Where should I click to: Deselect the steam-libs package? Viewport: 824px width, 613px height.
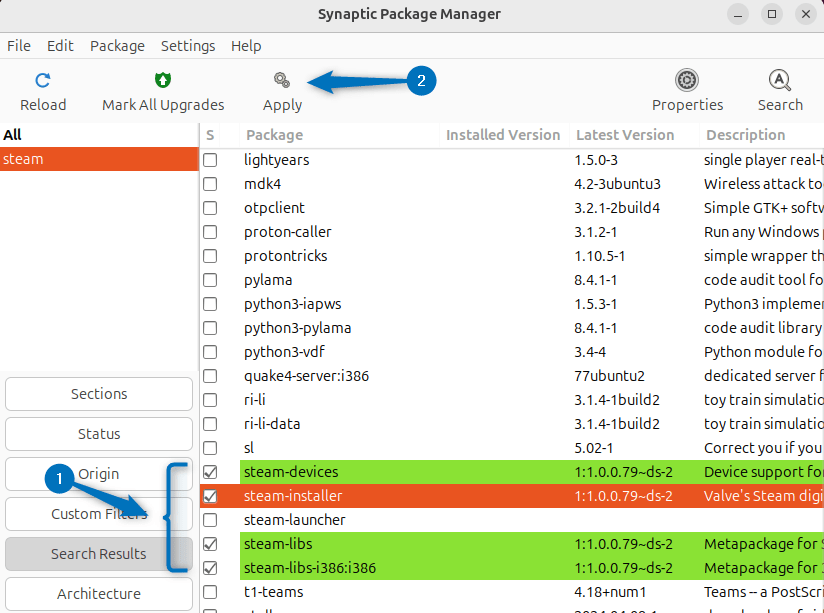point(210,543)
